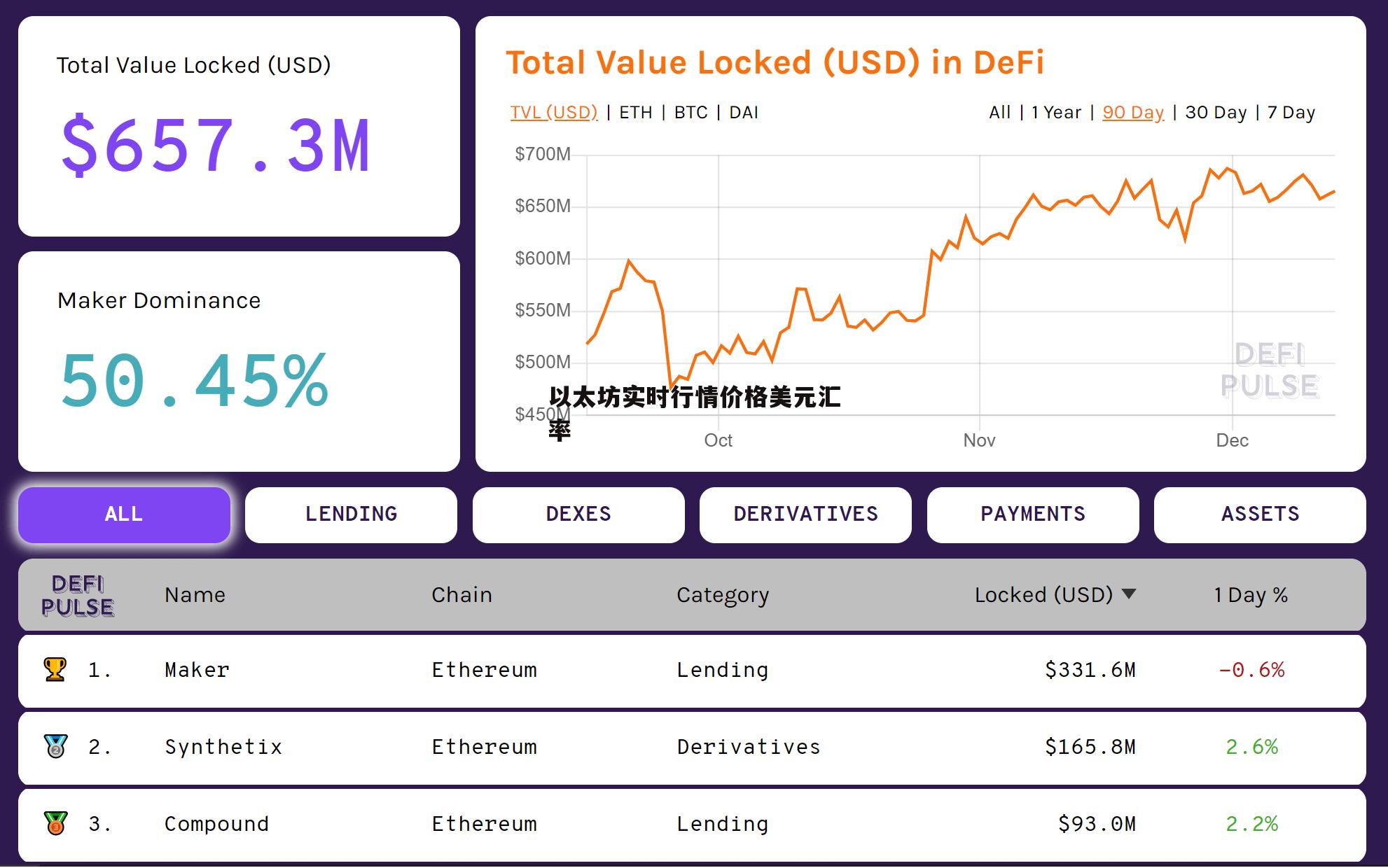The image size is (1388, 868).
Task: Switch to the LENDING tab
Action: coord(352,514)
